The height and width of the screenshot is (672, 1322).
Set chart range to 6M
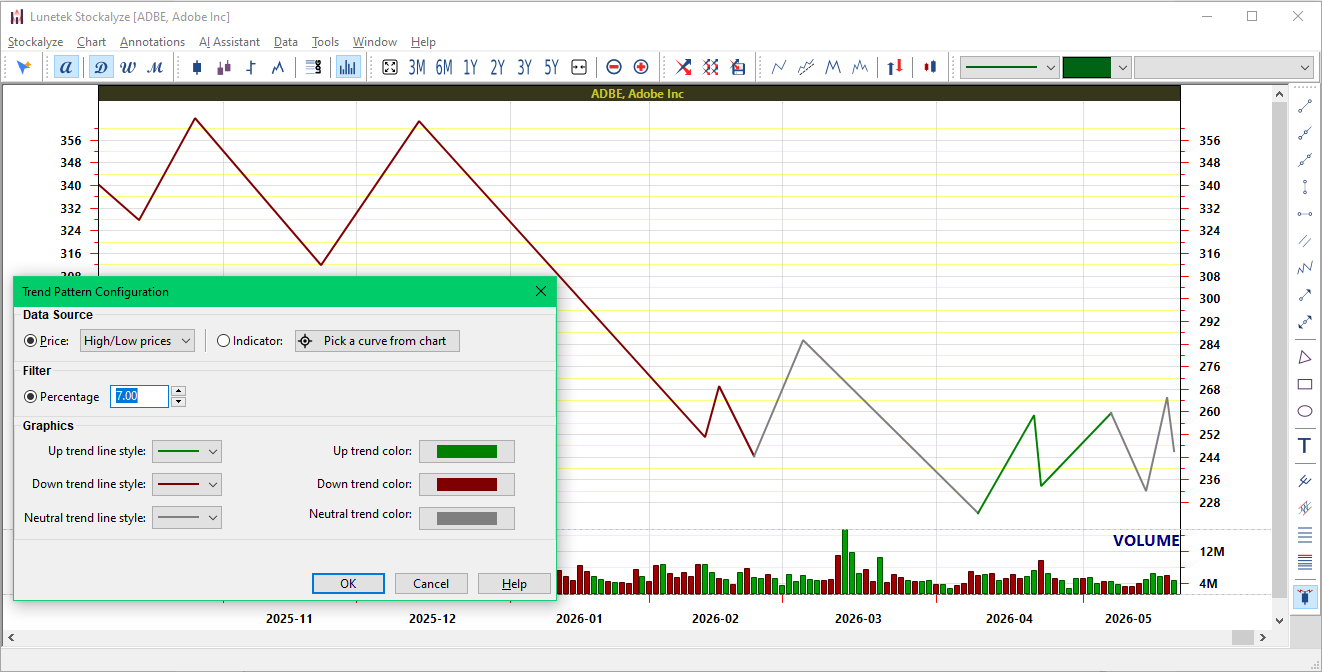click(444, 67)
